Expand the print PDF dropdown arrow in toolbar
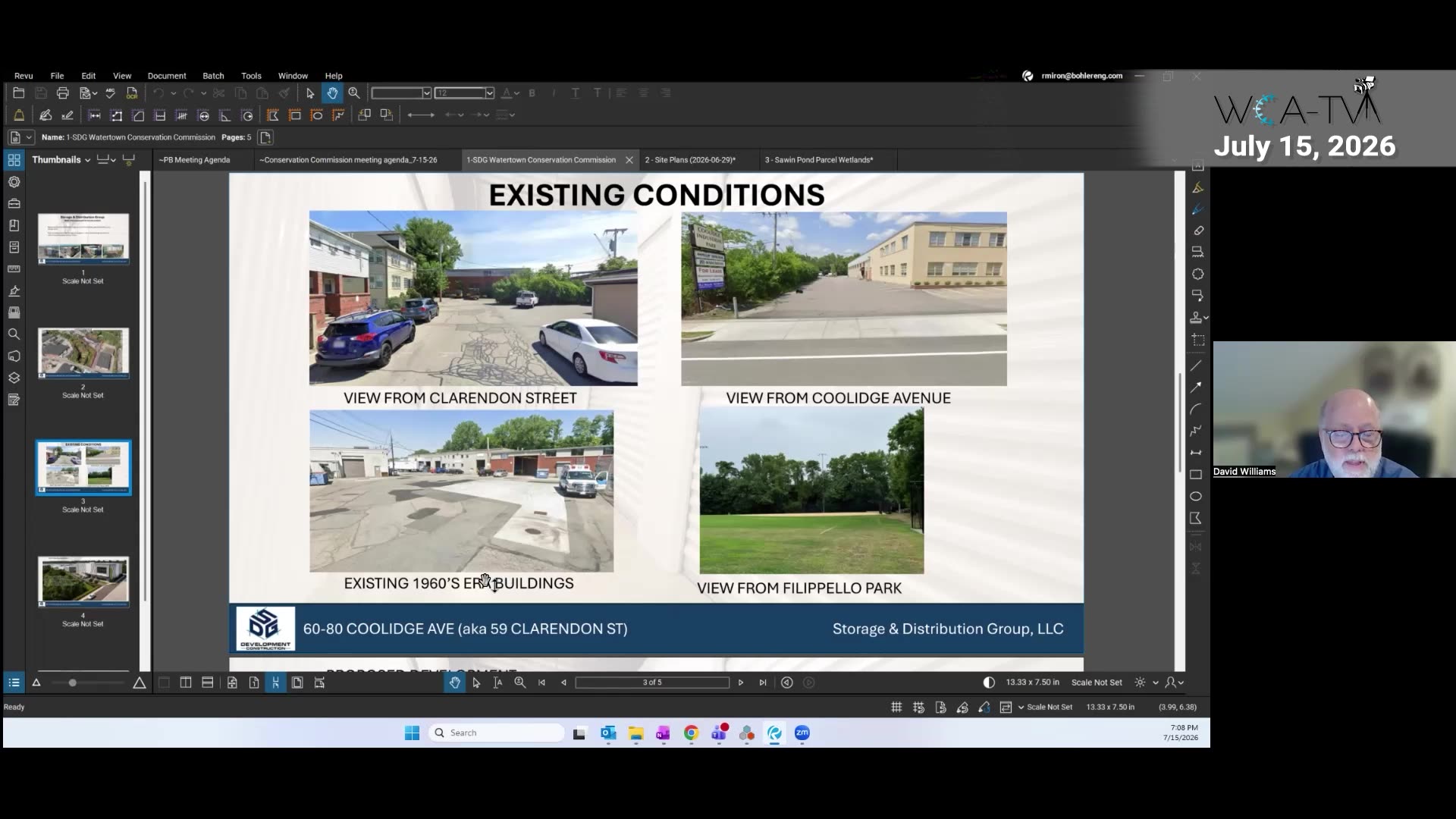Image resolution: width=1456 pixels, height=819 pixels. click(95, 93)
